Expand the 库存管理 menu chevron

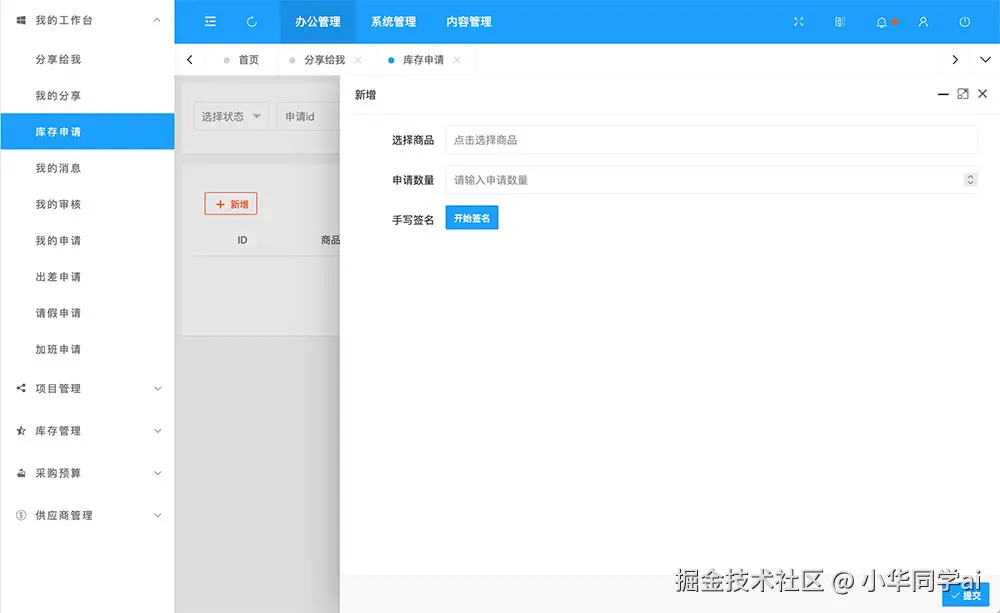(x=158, y=431)
